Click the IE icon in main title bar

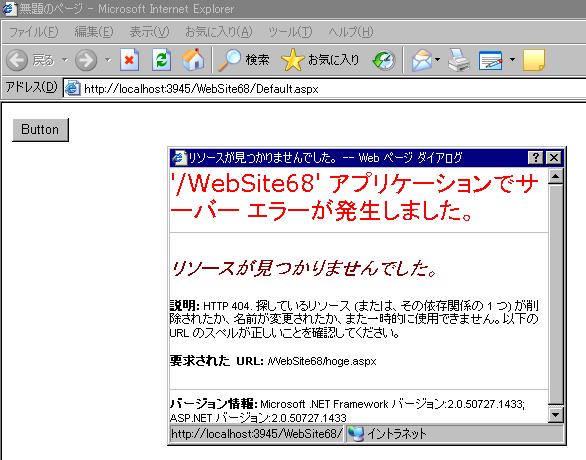coord(9,8)
